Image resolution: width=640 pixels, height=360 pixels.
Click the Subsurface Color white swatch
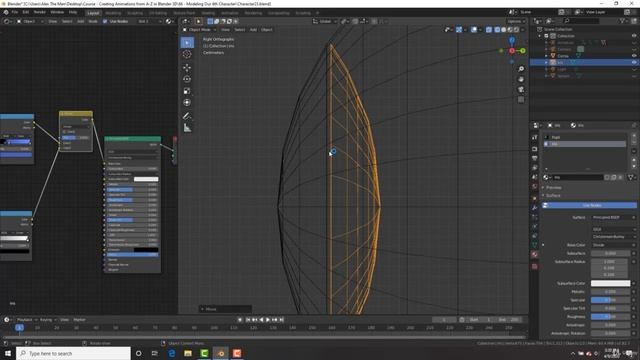610,283
